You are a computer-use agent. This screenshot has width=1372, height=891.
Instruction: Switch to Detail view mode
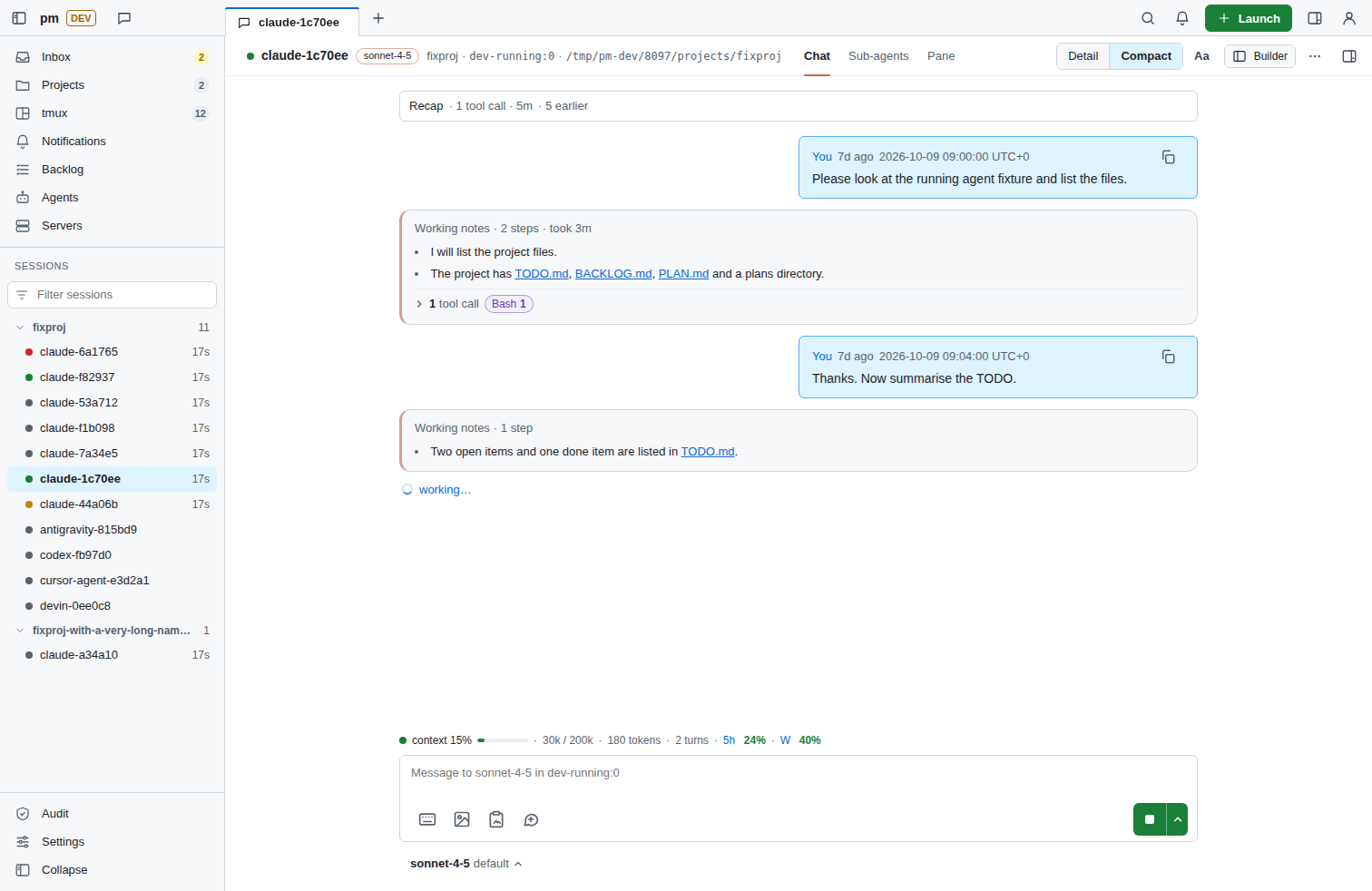[1083, 56]
